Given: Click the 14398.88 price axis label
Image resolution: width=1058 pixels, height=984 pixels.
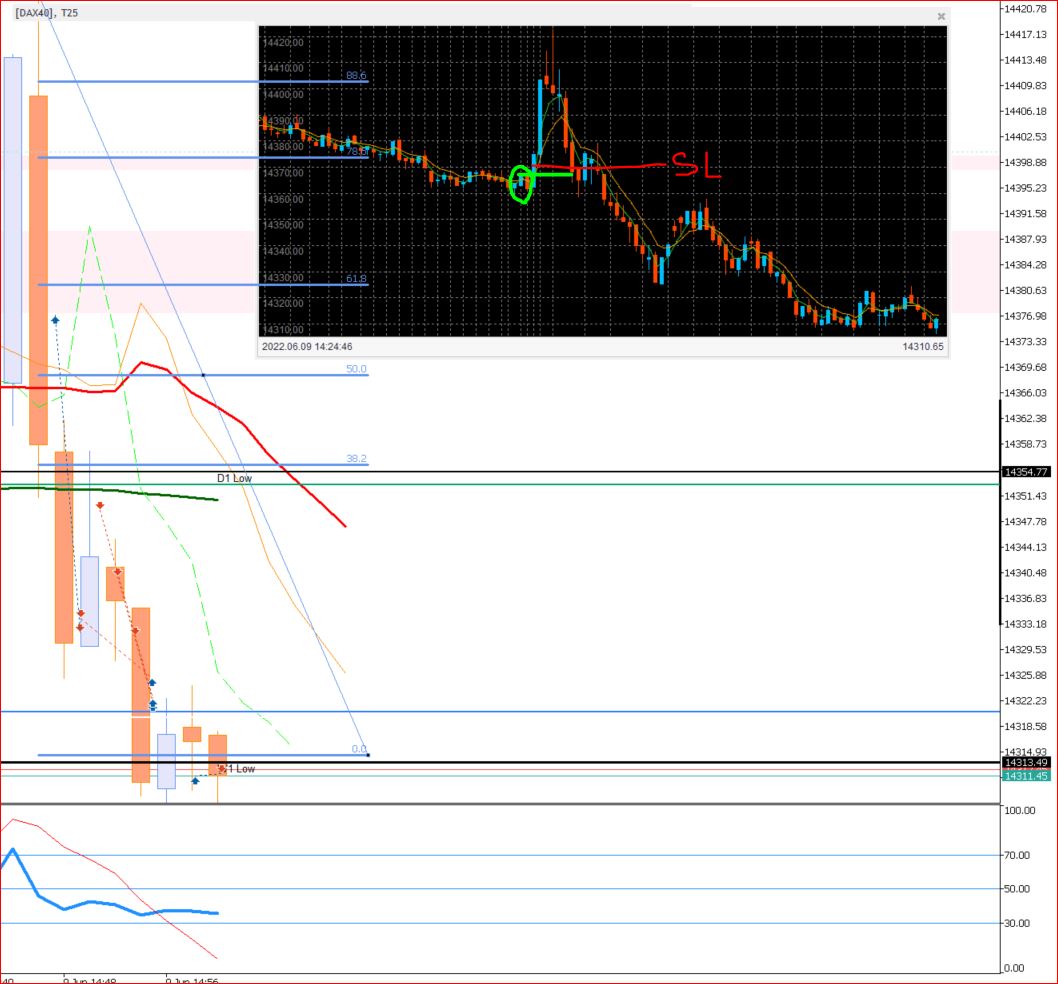Looking at the screenshot, I should pyautogui.click(x=1026, y=163).
